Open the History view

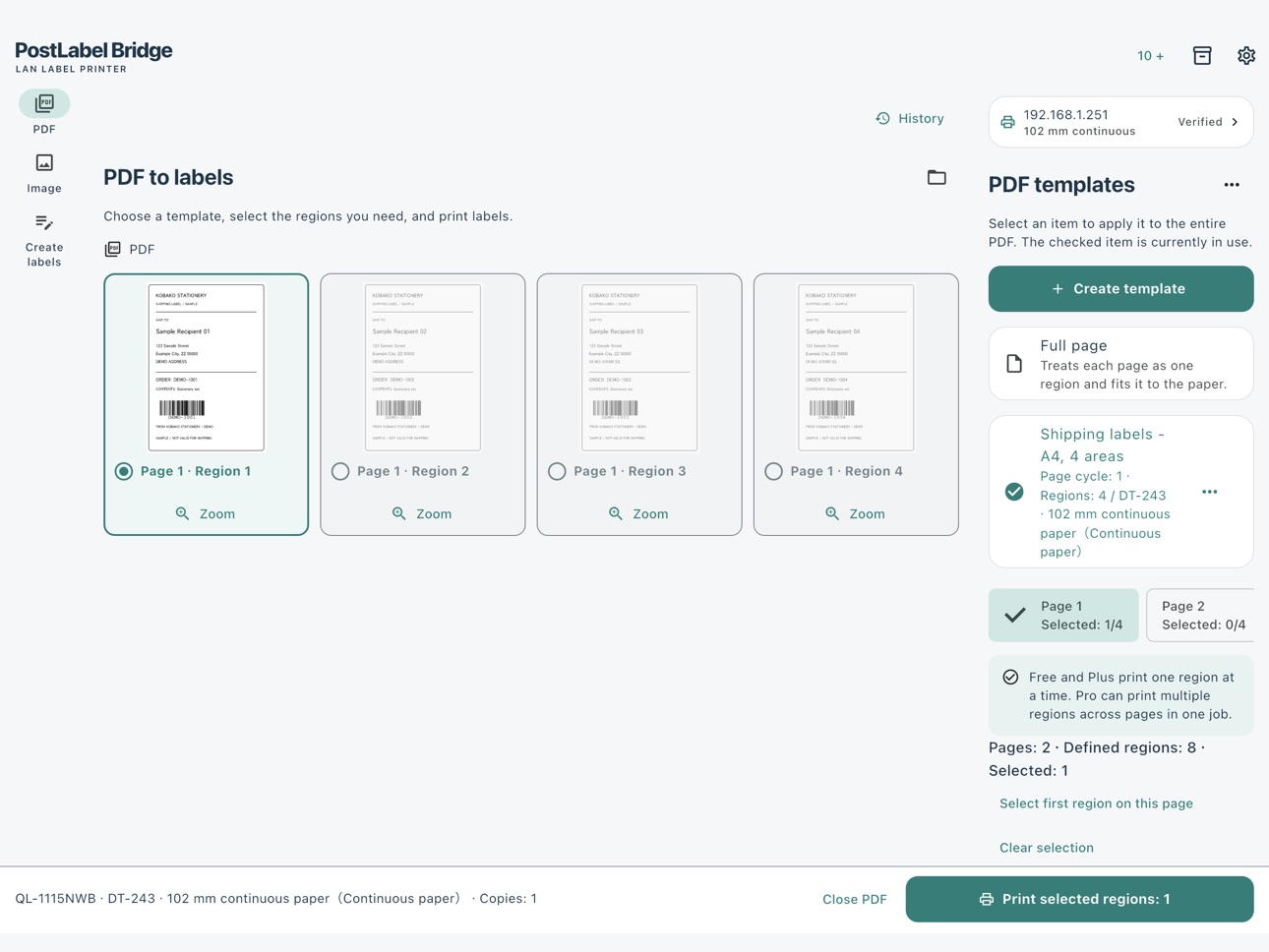click(x=910, y=118)
